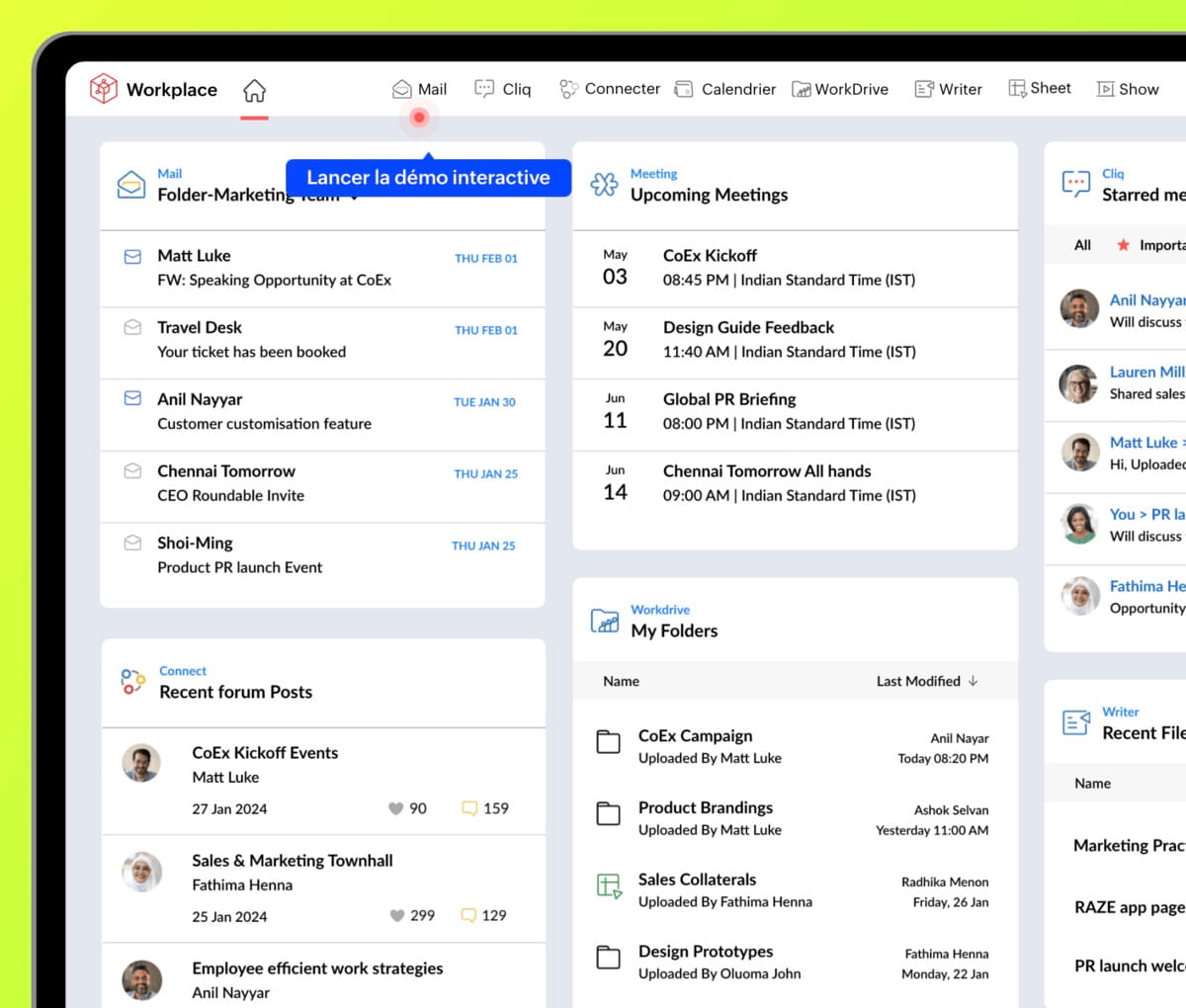Click the Writer Recent Files icon
Image resolution: width=1186 pixels, height=1008 pixels.
pos(1076,722)
